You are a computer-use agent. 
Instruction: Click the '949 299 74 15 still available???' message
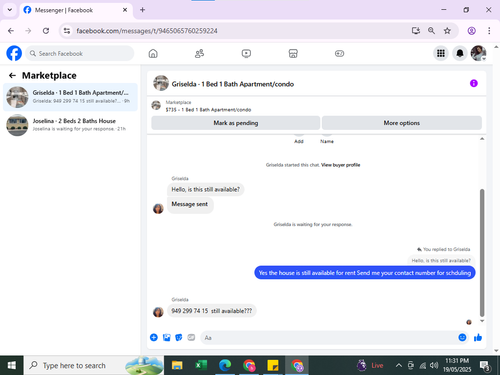[x=212, y=311]
